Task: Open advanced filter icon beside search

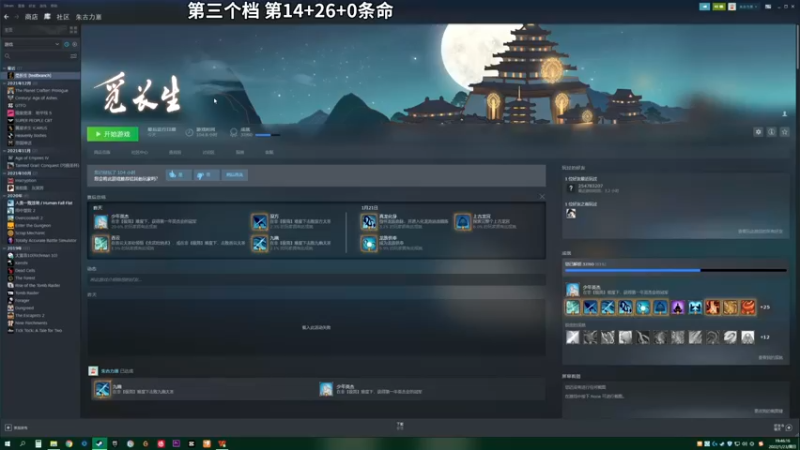Action: pos(74,56)
